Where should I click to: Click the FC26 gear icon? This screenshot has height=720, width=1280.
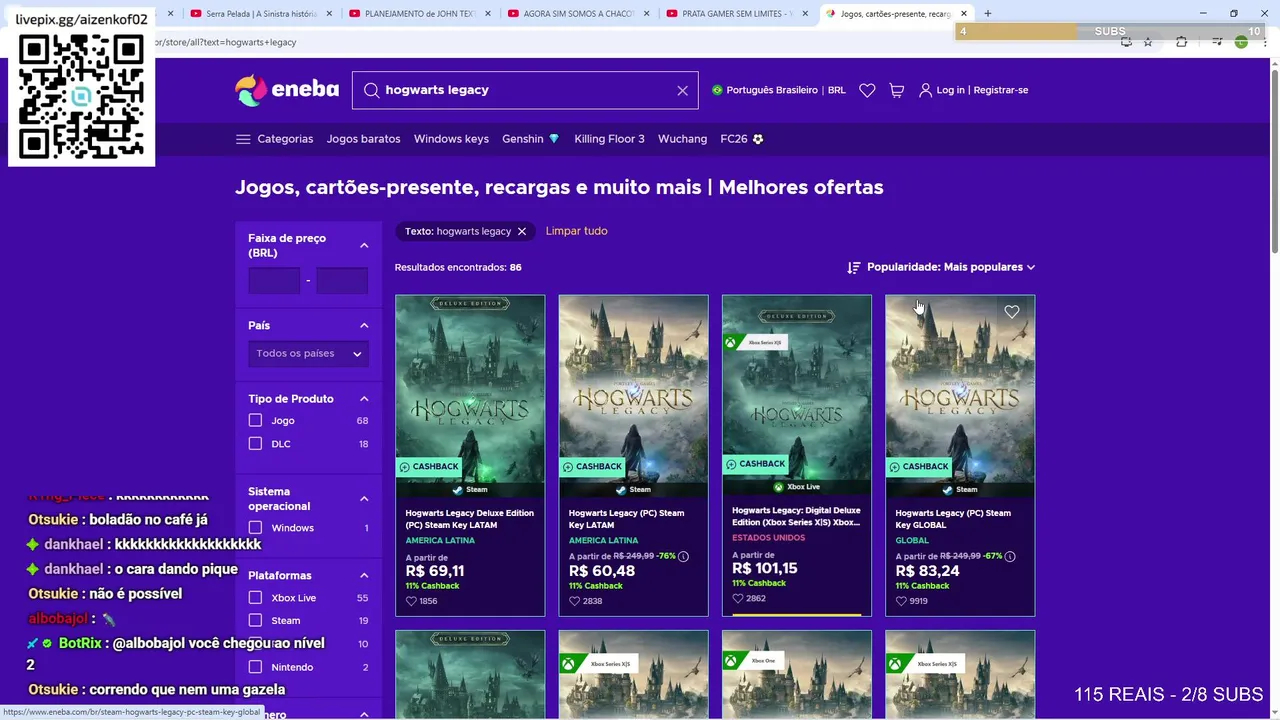click(758, 139)
